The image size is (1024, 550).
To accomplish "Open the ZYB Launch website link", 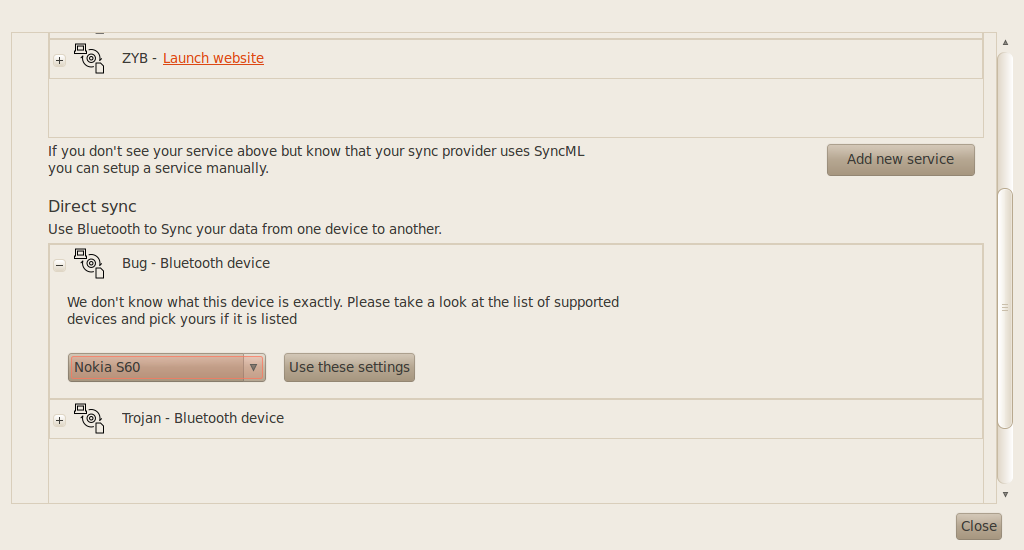I will coord(213,58).
